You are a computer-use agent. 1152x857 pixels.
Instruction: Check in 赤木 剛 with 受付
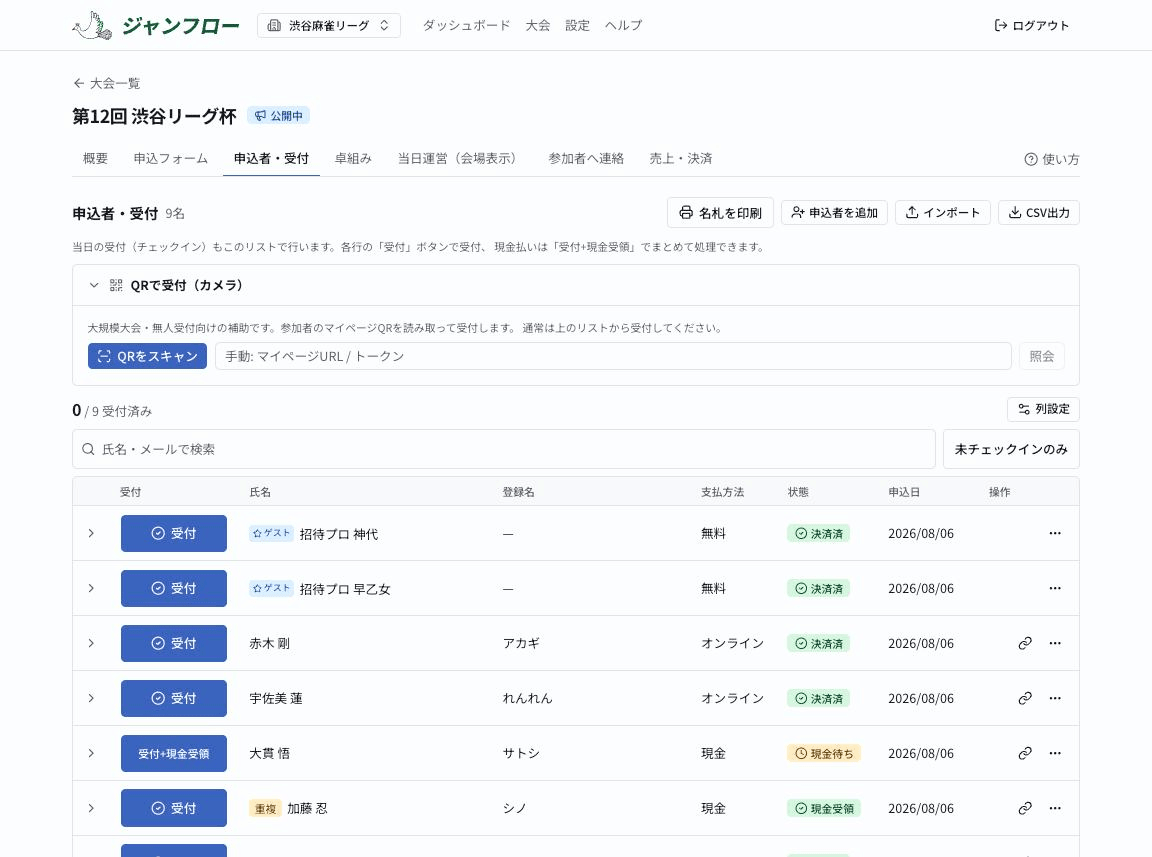tap(173, 643)
